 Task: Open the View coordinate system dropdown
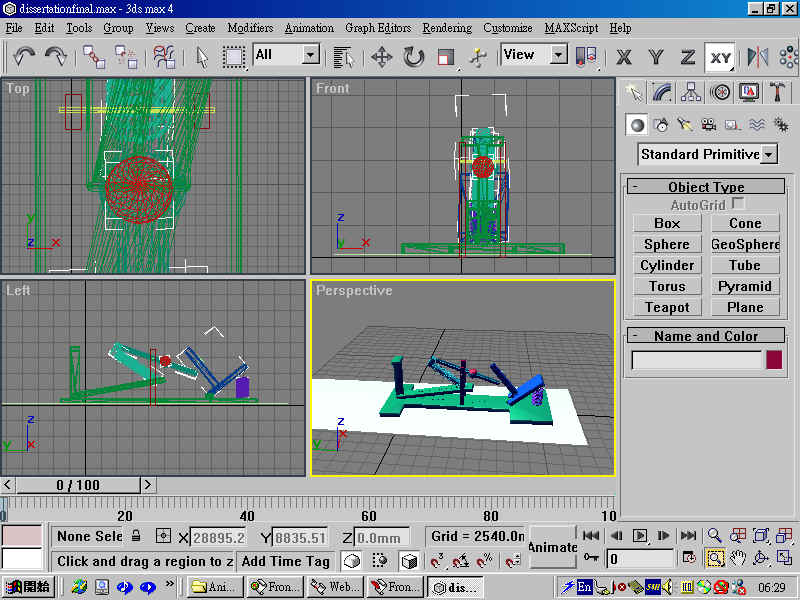(534, 55)
